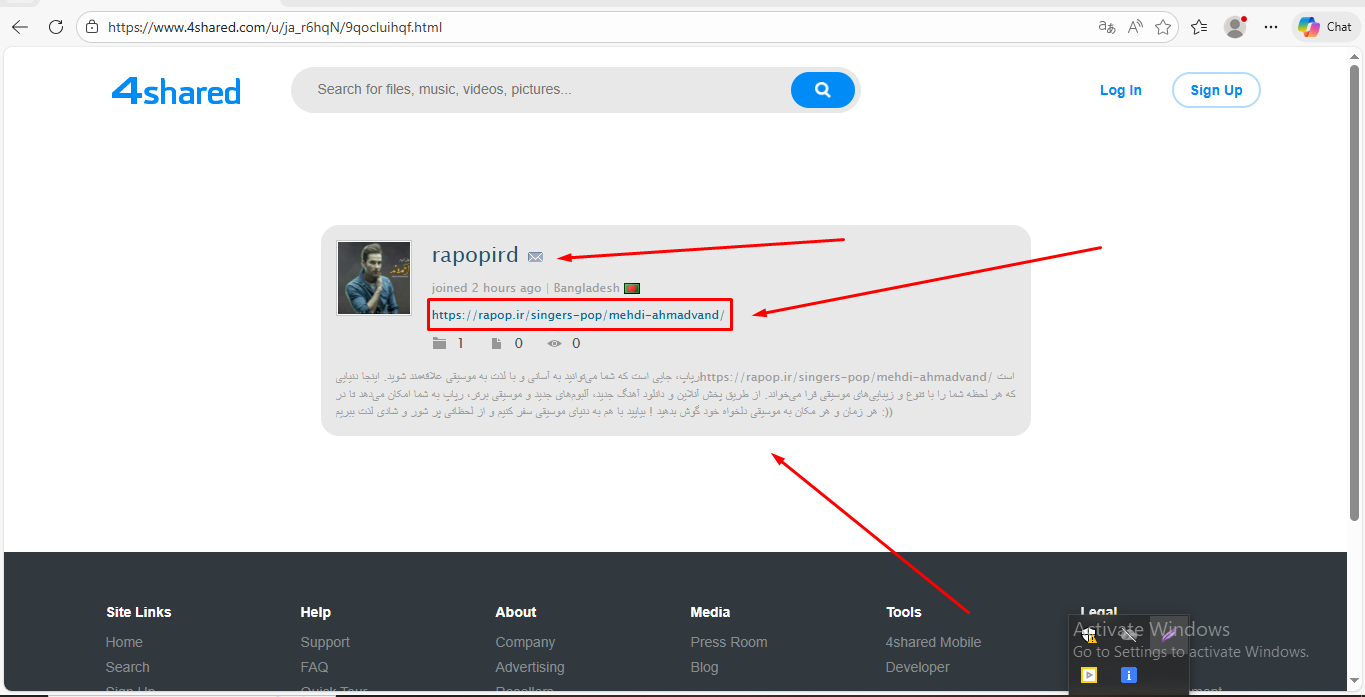Viewport: 1365px width, 697px height.
Task: Start Read aloud from address bar
Action: [1135, 27]
